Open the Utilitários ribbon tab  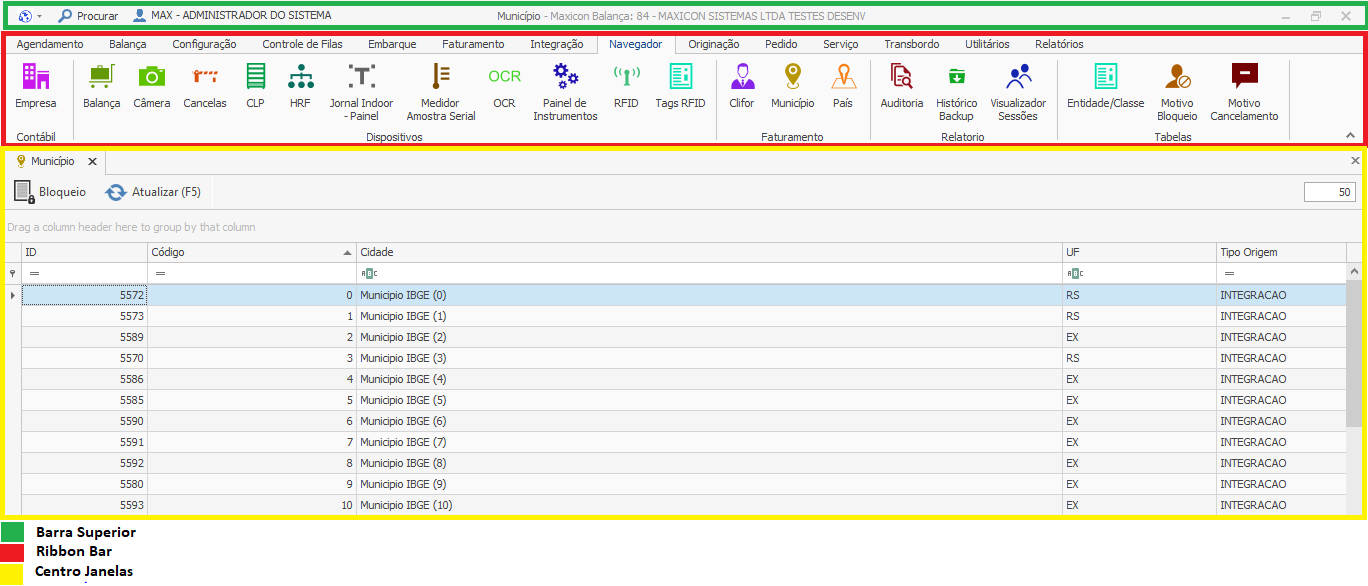click(987, 44)
